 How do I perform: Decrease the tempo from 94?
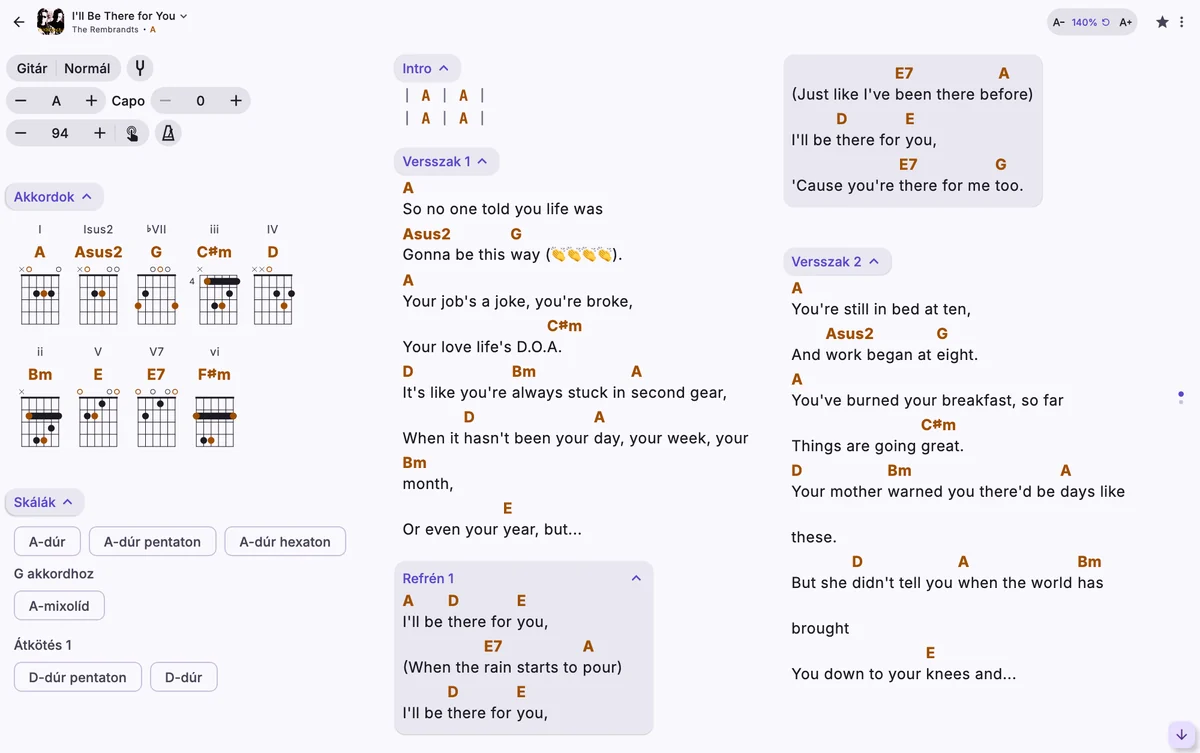[21, 133]
